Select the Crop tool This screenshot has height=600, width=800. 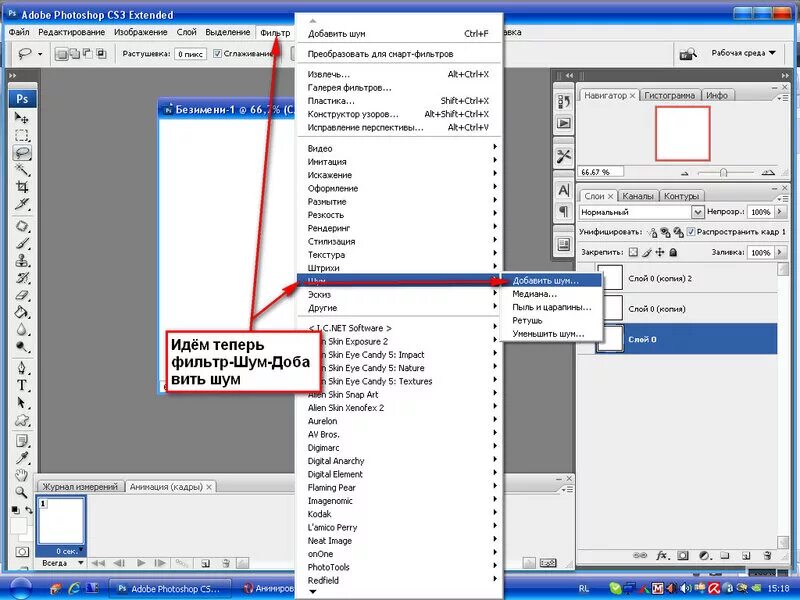tap(21, 187)
